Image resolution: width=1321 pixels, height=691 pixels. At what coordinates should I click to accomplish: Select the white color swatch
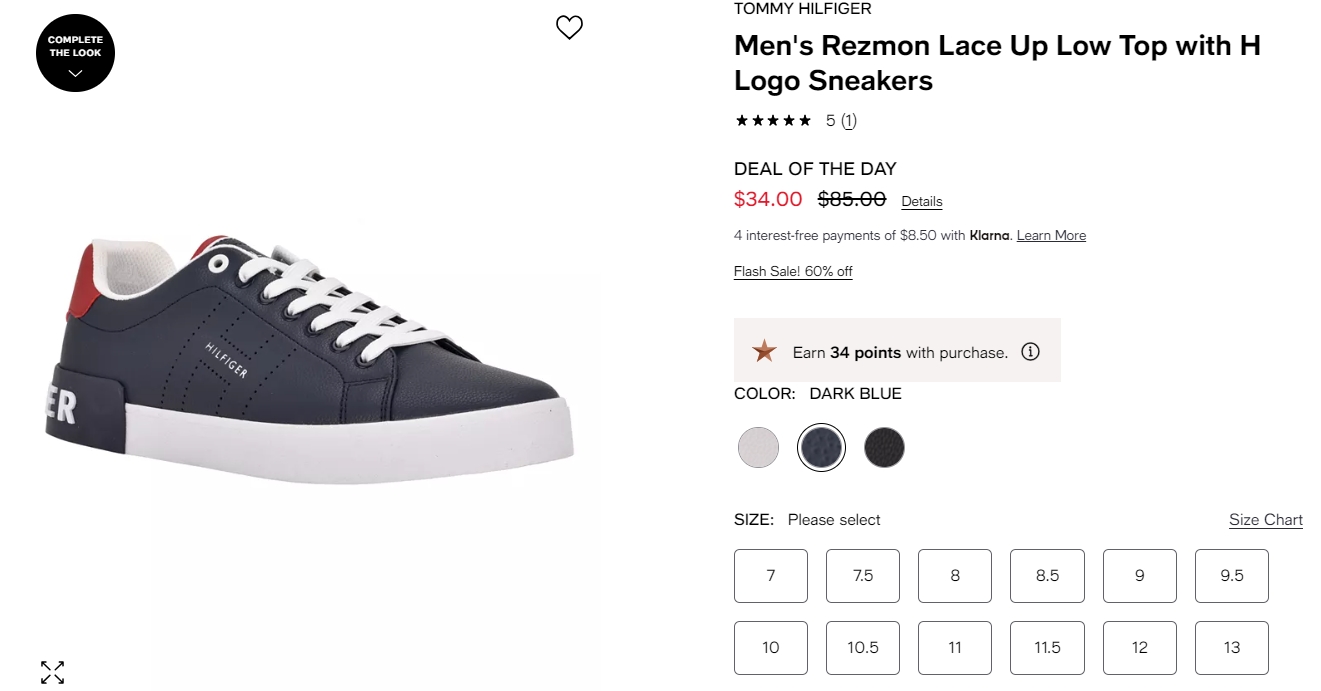[758, 447]
